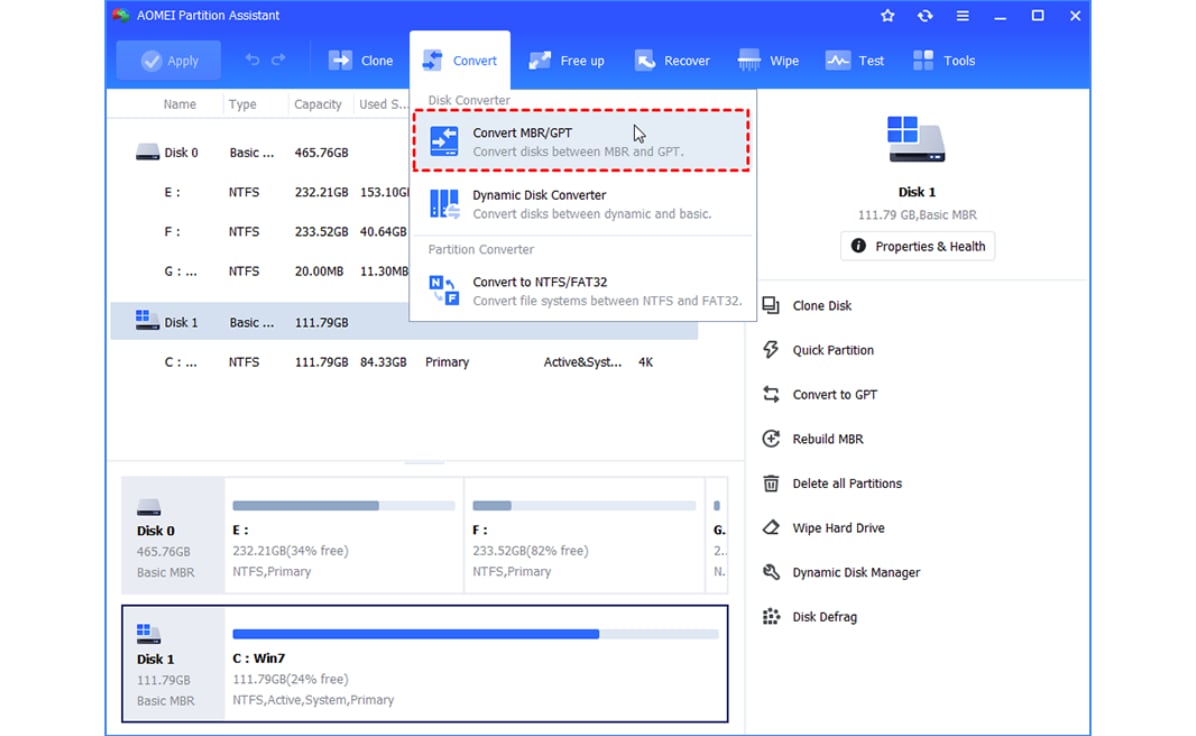The width and height of the screenshot is (1196, 736).
Task: Click the Clone Disk icon
Action: [x=770, y=305]
